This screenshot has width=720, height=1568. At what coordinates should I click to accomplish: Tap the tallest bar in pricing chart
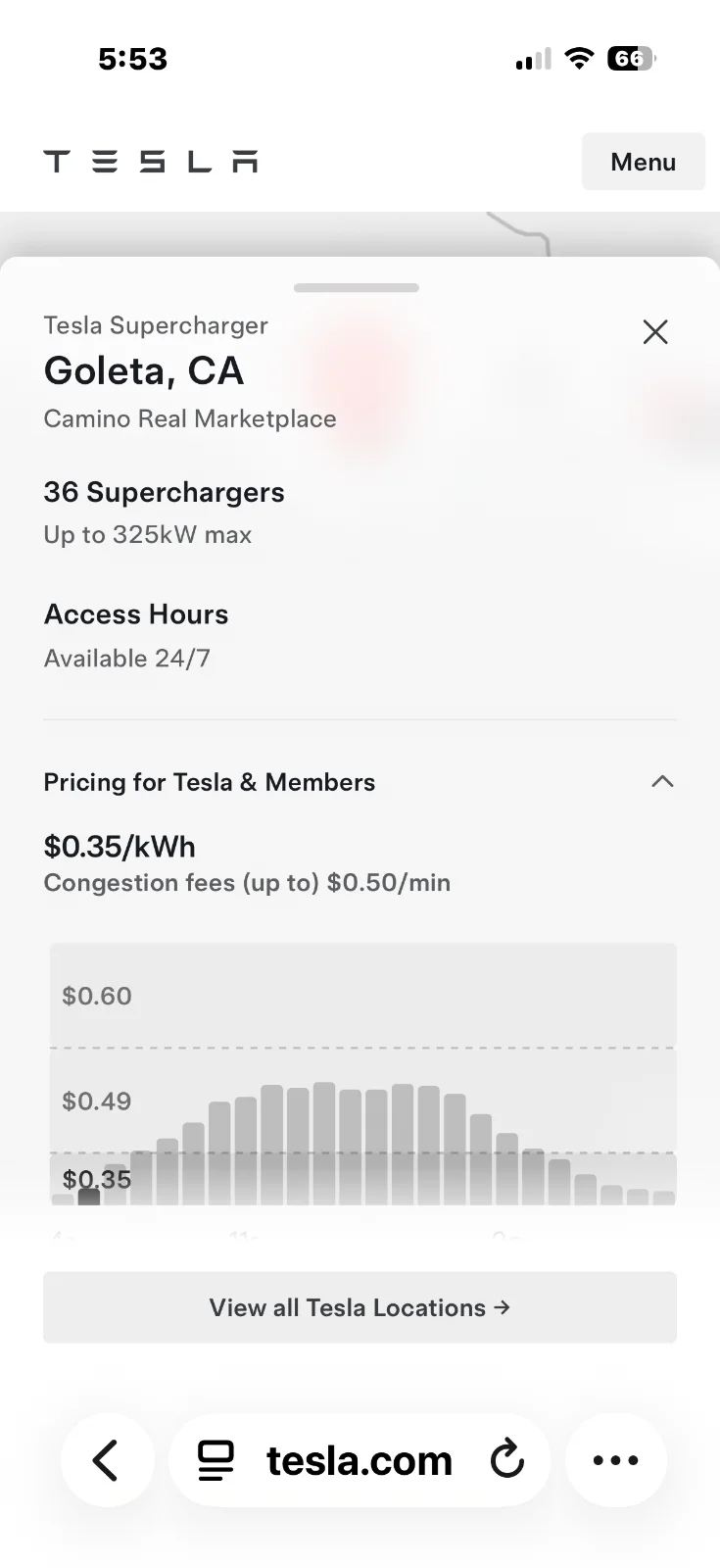point(324,1144)
